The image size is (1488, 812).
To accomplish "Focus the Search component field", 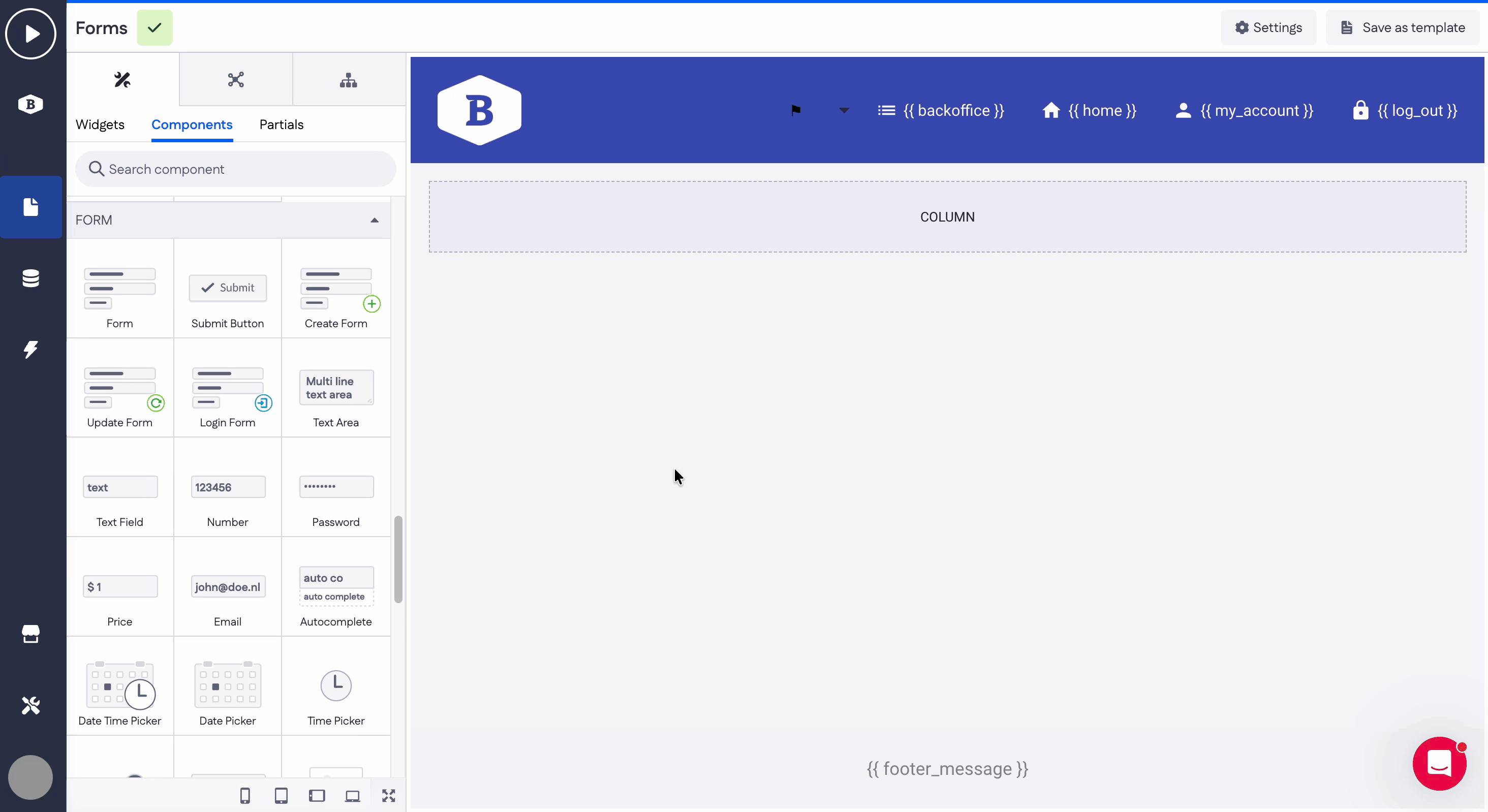I will 236,169.
